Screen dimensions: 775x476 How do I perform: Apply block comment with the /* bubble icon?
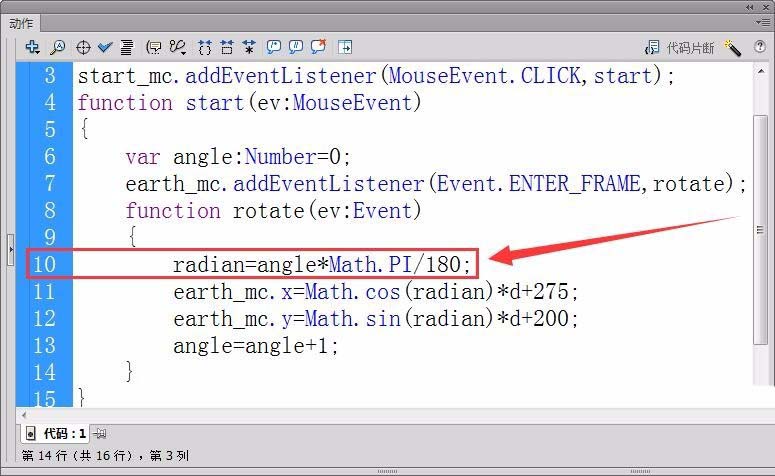[273, 47]
